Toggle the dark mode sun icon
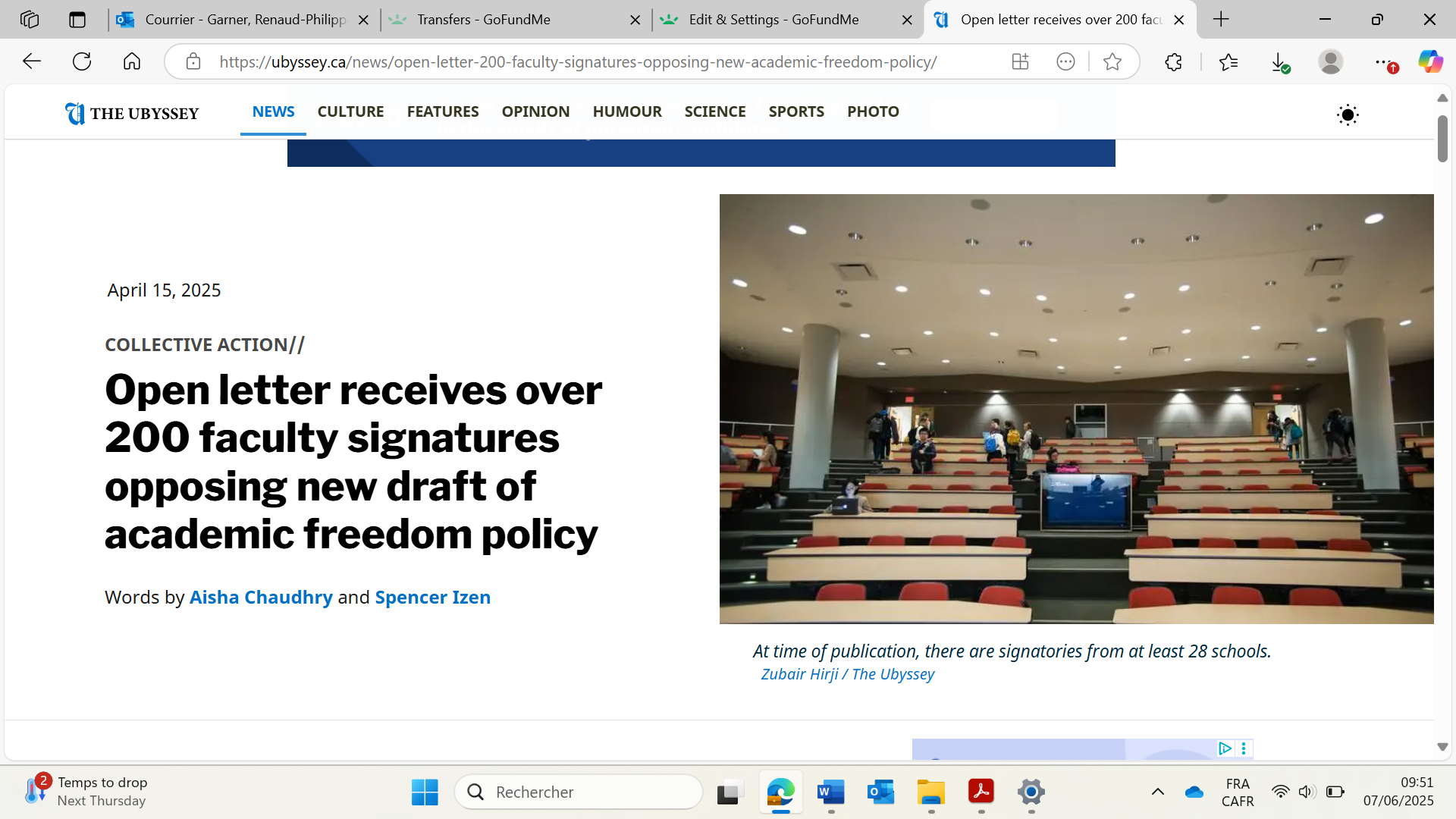 (1348, 115)
